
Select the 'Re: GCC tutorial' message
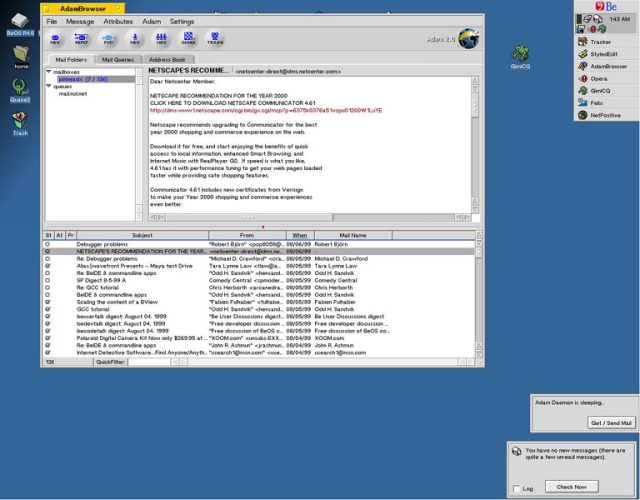coord(259,288)
